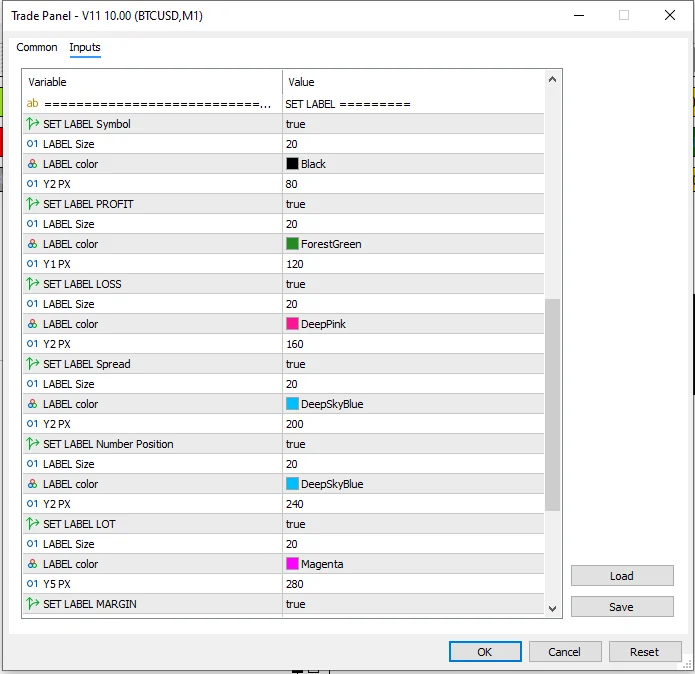This screenshot has height=674, width=695.
Task: Click the color icon in the Magenta LABEL color row
Action: coord(32,564)
